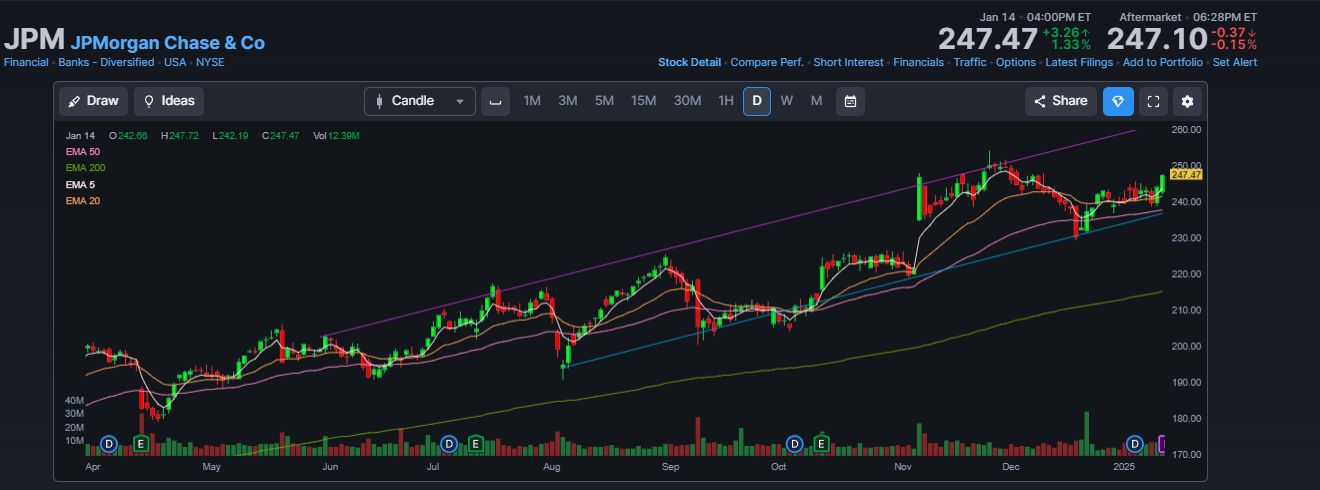Open the chart settings gear
Screen dimensions: 1320x490
coord(1188,101)
